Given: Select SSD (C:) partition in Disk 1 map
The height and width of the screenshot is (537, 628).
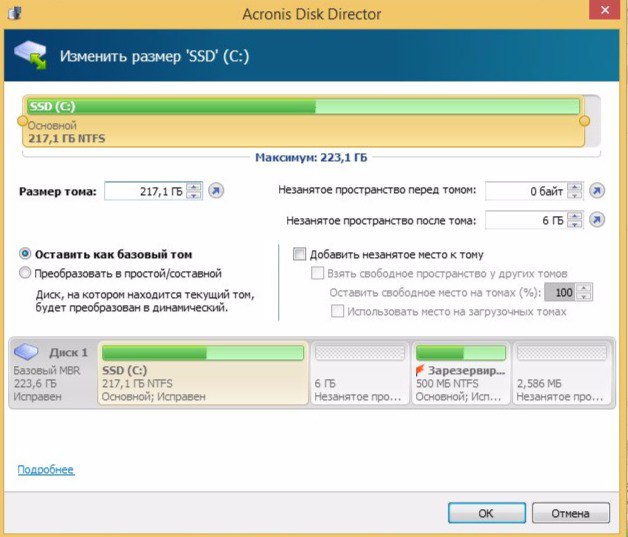Looking at the screenshot, I should coord(203,373).
